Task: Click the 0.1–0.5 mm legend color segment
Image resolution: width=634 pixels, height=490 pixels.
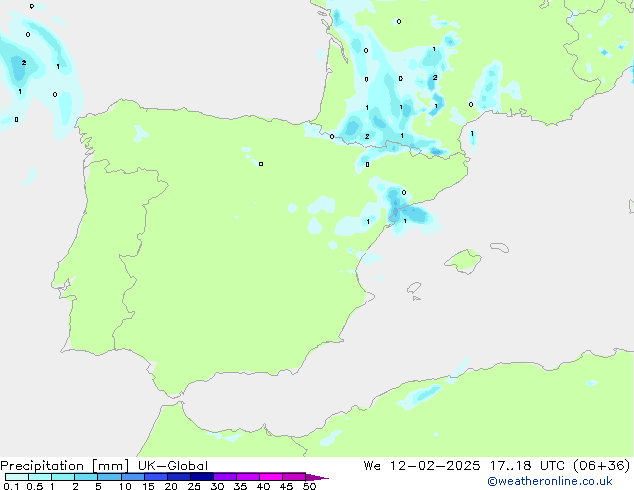Action: click(17, 477)
